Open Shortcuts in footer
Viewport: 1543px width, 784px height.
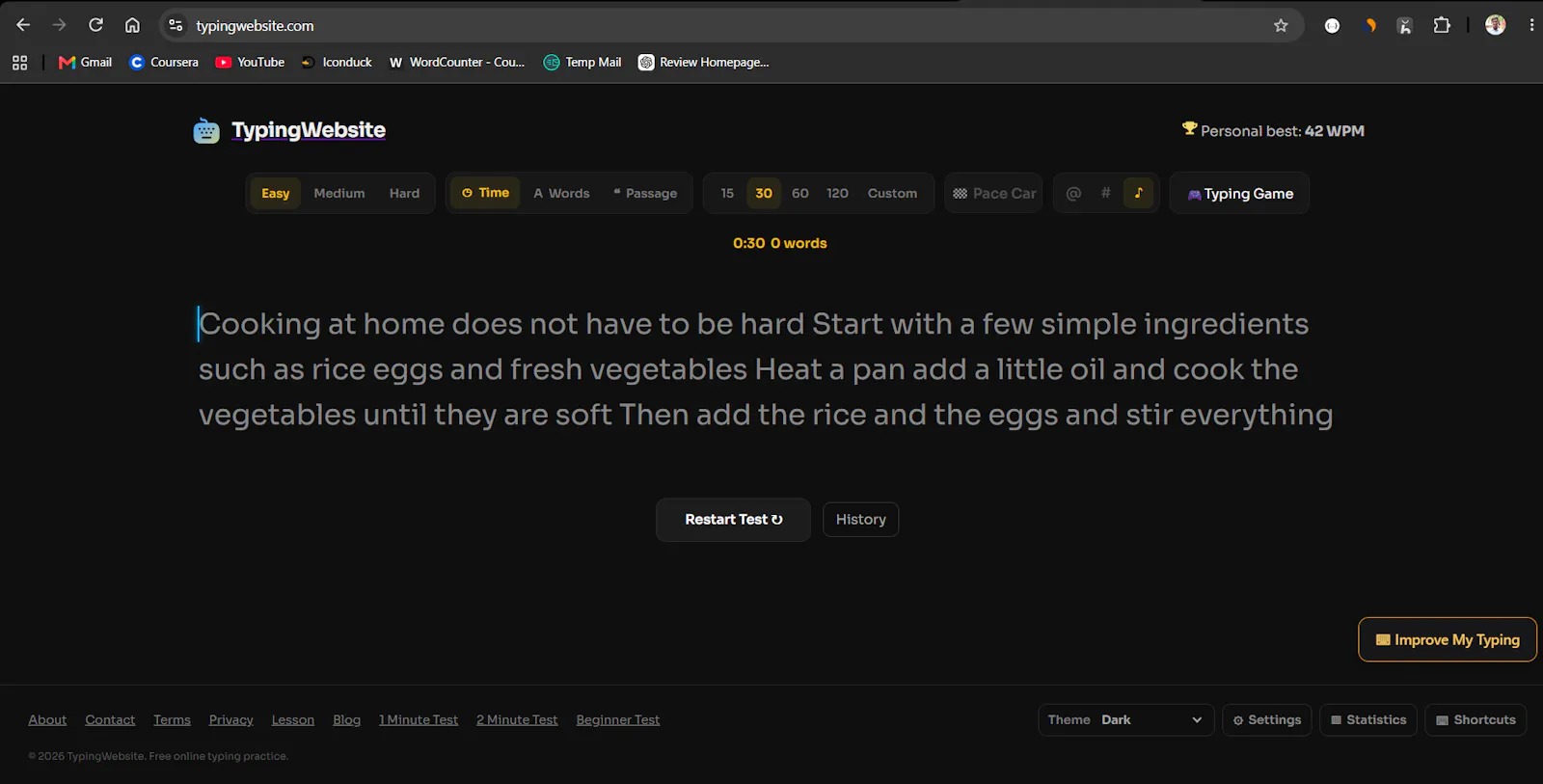pyautogui.click(x=1475, y=720)
